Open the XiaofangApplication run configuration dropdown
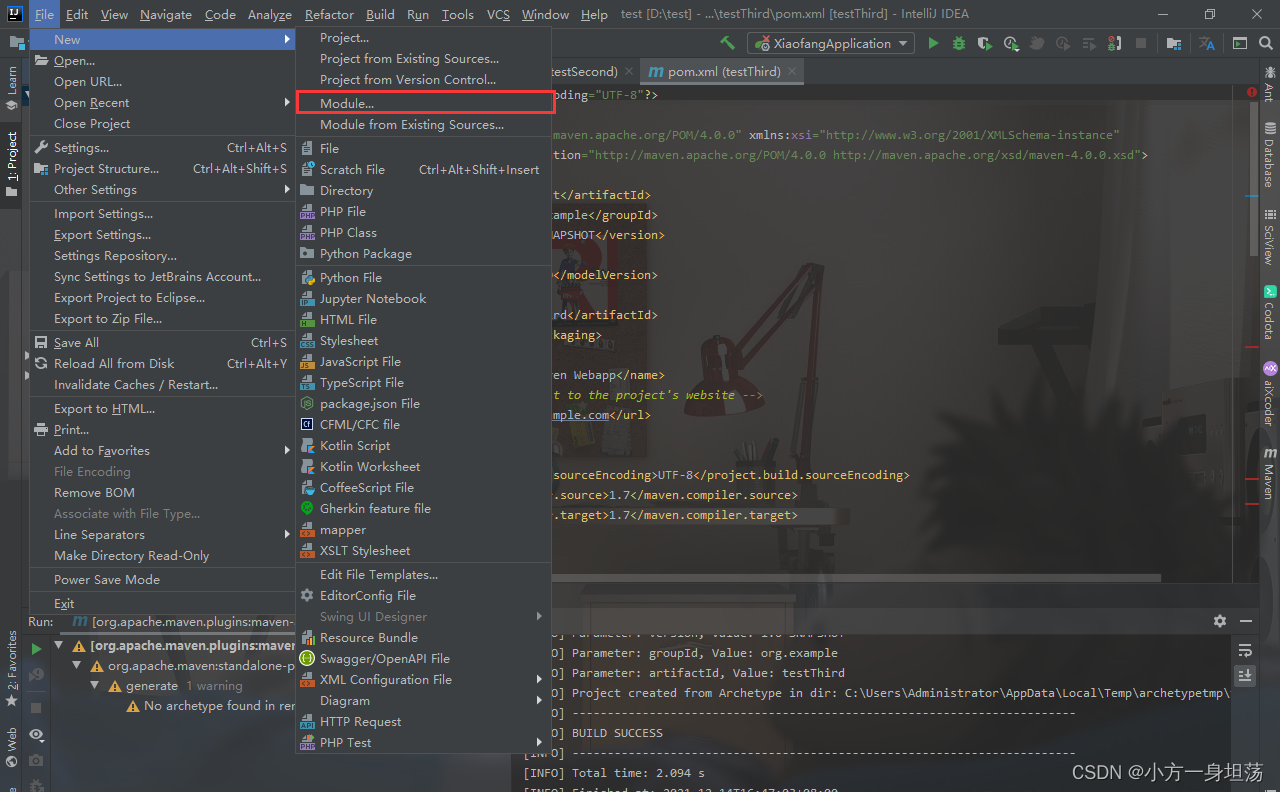Screen dimensions: 1280x792 pyautogui.click(x=830, y=43)
